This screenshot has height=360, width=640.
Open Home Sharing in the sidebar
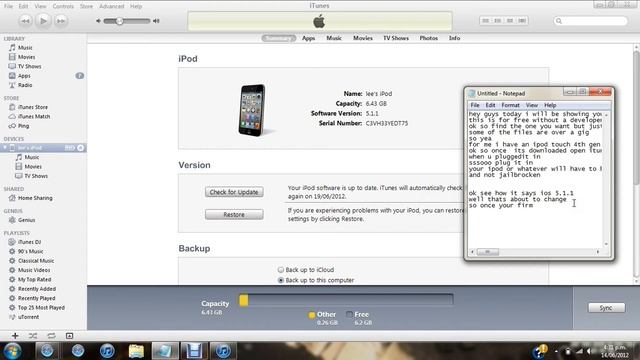(x=35, y=198)
